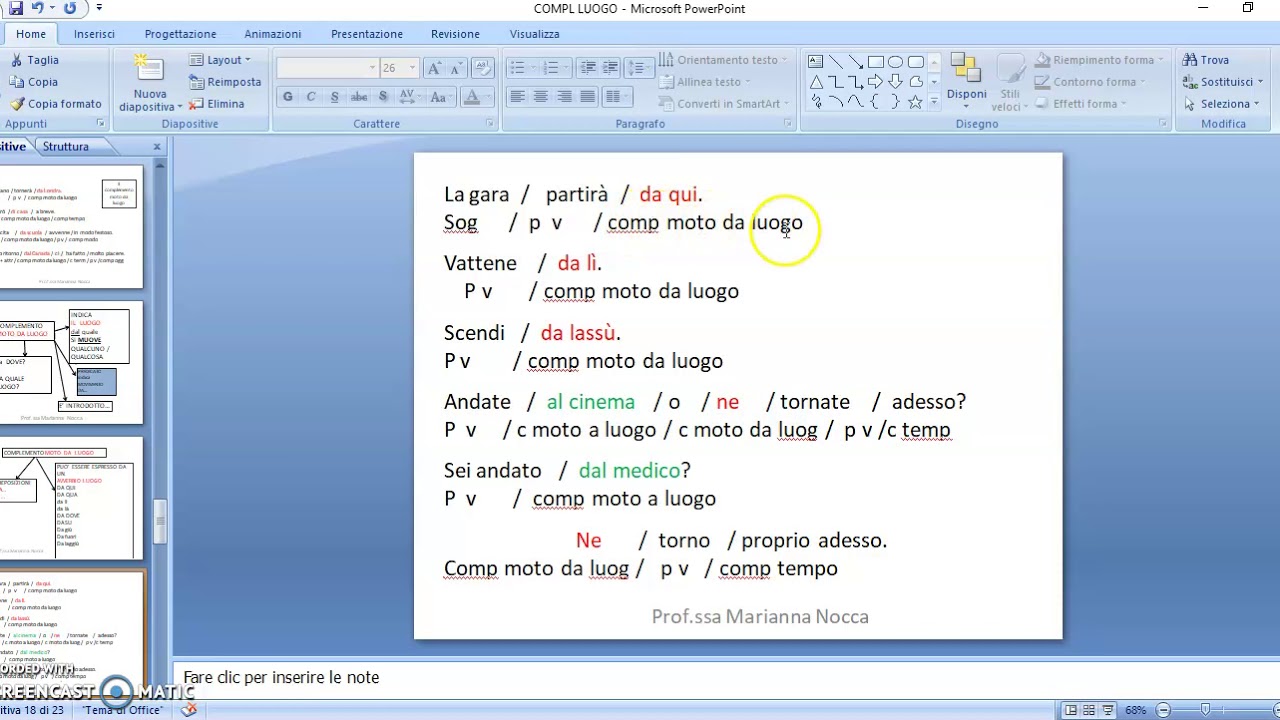Open the Inserisci tab
Viewport: 1280px width, 720px height.
94,34
